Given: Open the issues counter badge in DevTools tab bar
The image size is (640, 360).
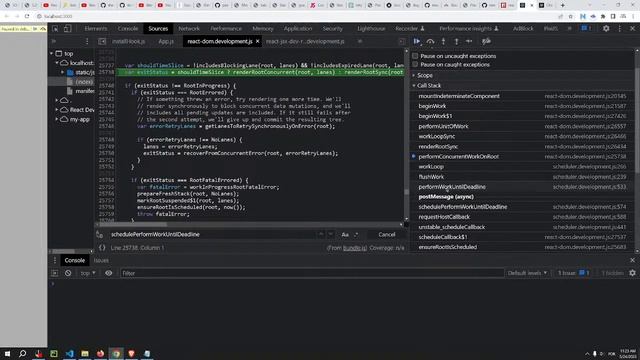Looking at the screenshot, I should [586, 29].
